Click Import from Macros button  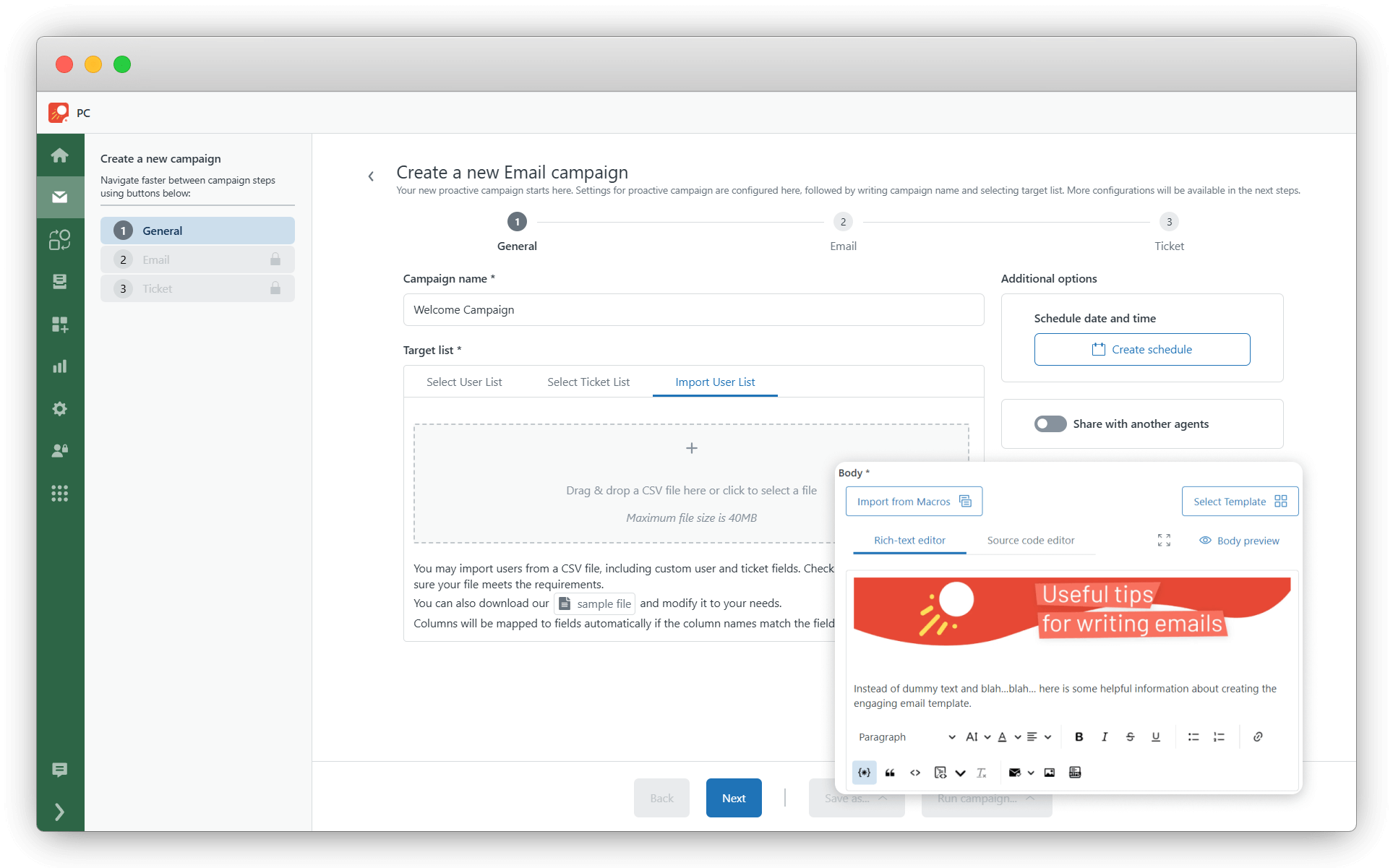[914, 502]
